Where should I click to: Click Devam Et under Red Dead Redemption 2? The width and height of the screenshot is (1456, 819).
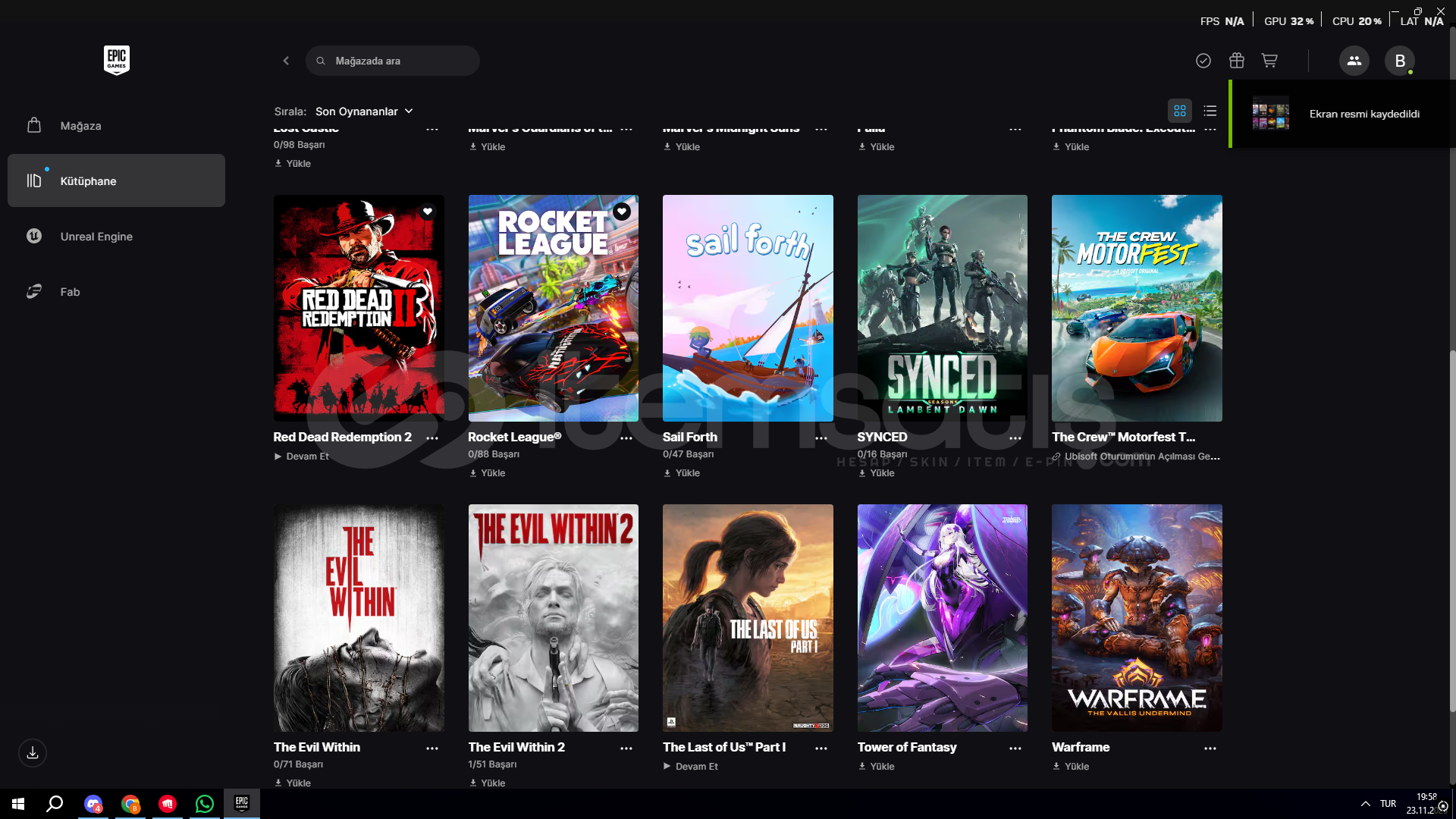tap(302, 457)
